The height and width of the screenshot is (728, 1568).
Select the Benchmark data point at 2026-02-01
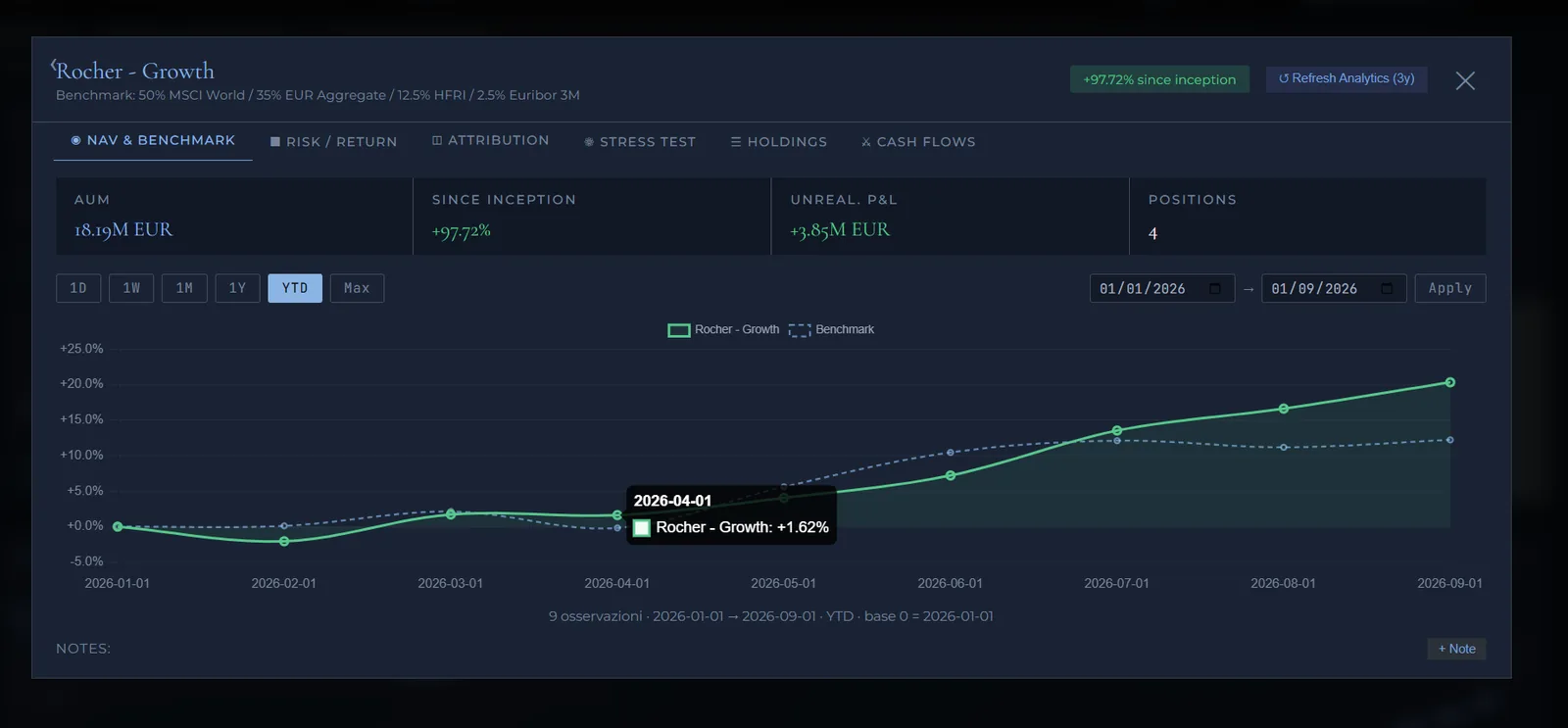pos(284,526)
